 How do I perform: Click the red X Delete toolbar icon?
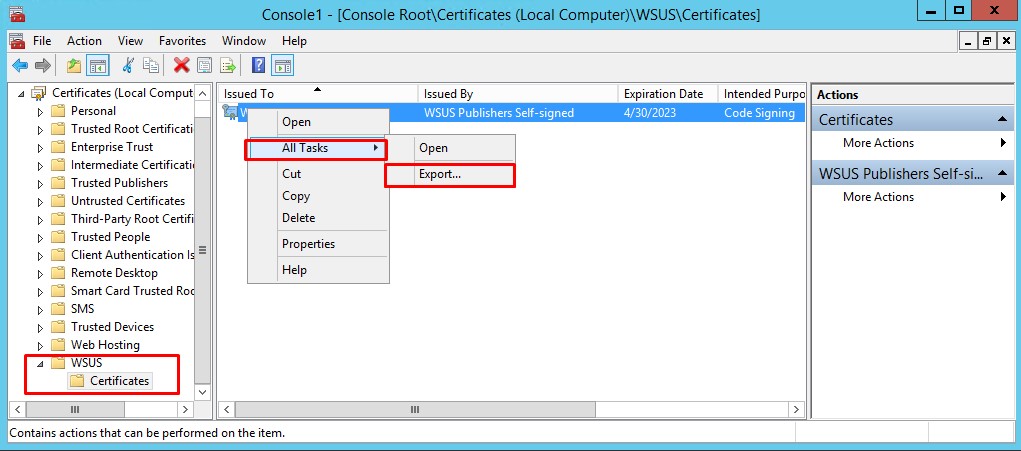pos(181,65)
